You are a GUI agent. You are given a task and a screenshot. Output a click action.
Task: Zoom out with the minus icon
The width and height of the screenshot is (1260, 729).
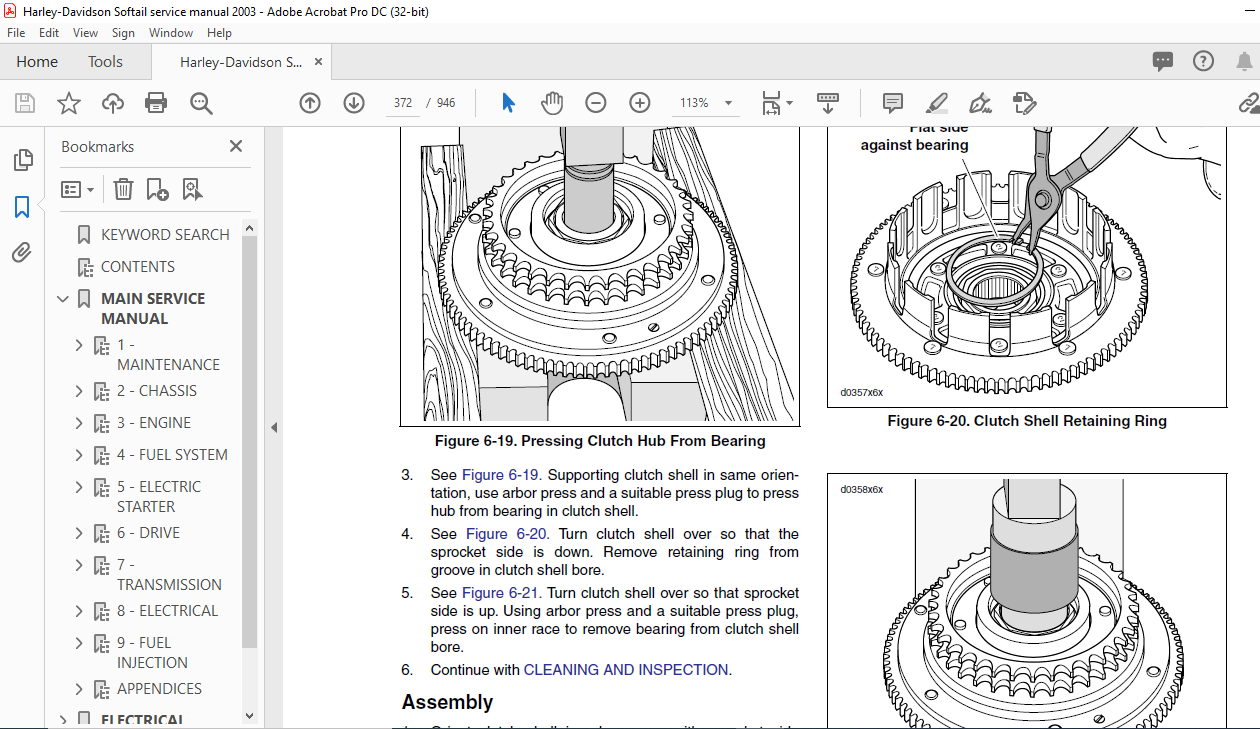(596, 103)
